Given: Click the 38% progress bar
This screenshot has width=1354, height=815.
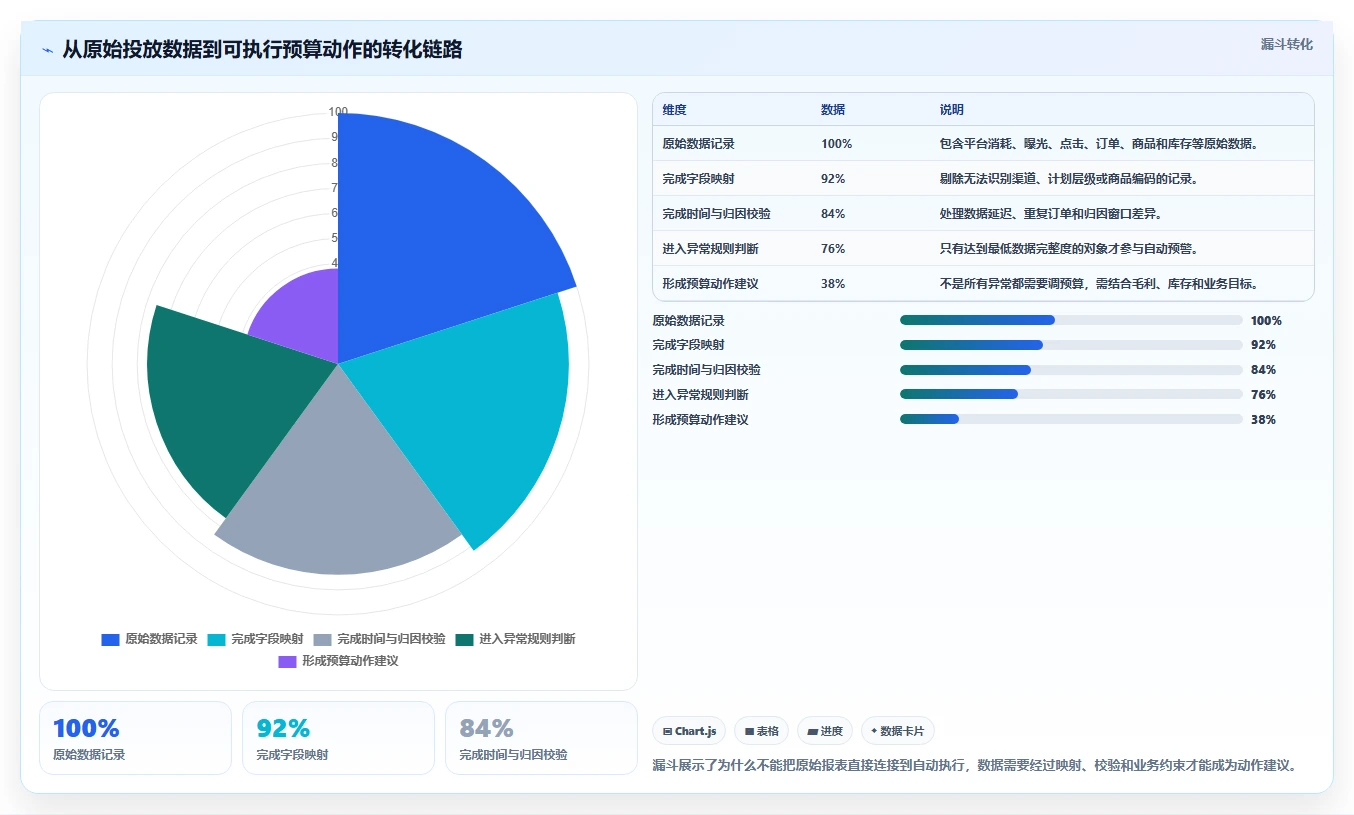Looking at the screenshot, I should pyautogui.click(x=1071, y=419).
